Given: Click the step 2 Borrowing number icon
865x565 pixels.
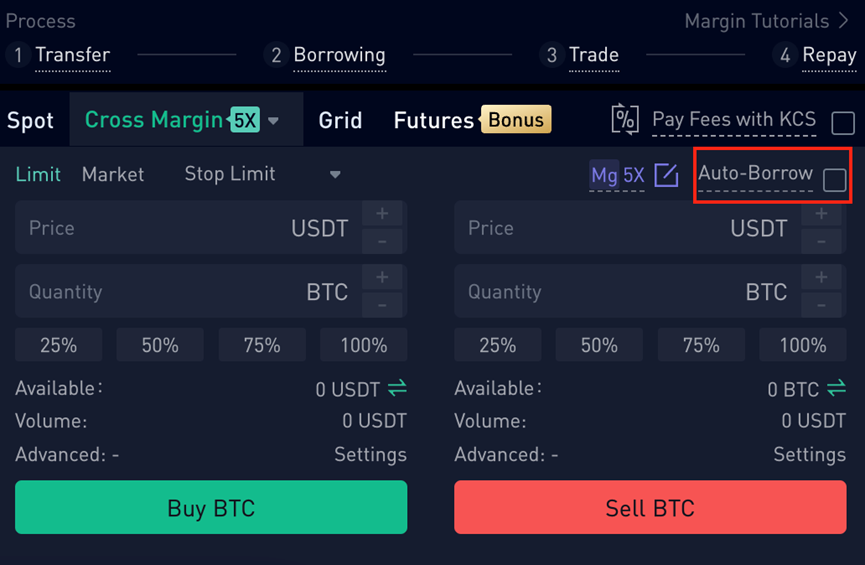Looking at the screenshot, I should [x=276, y=55].
